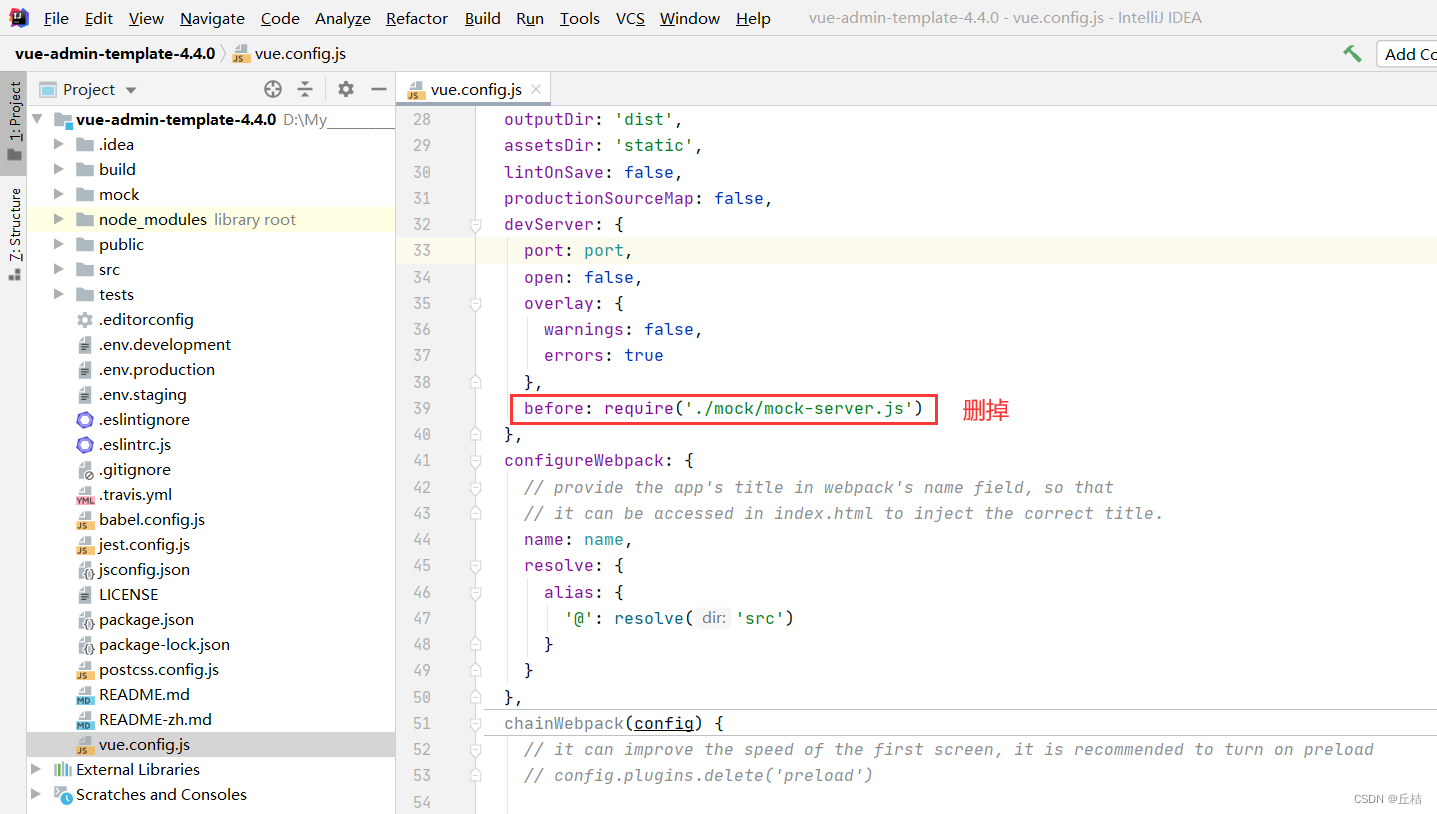Open the File menu
Viewport: 1437px width, 814px height.
56,18
